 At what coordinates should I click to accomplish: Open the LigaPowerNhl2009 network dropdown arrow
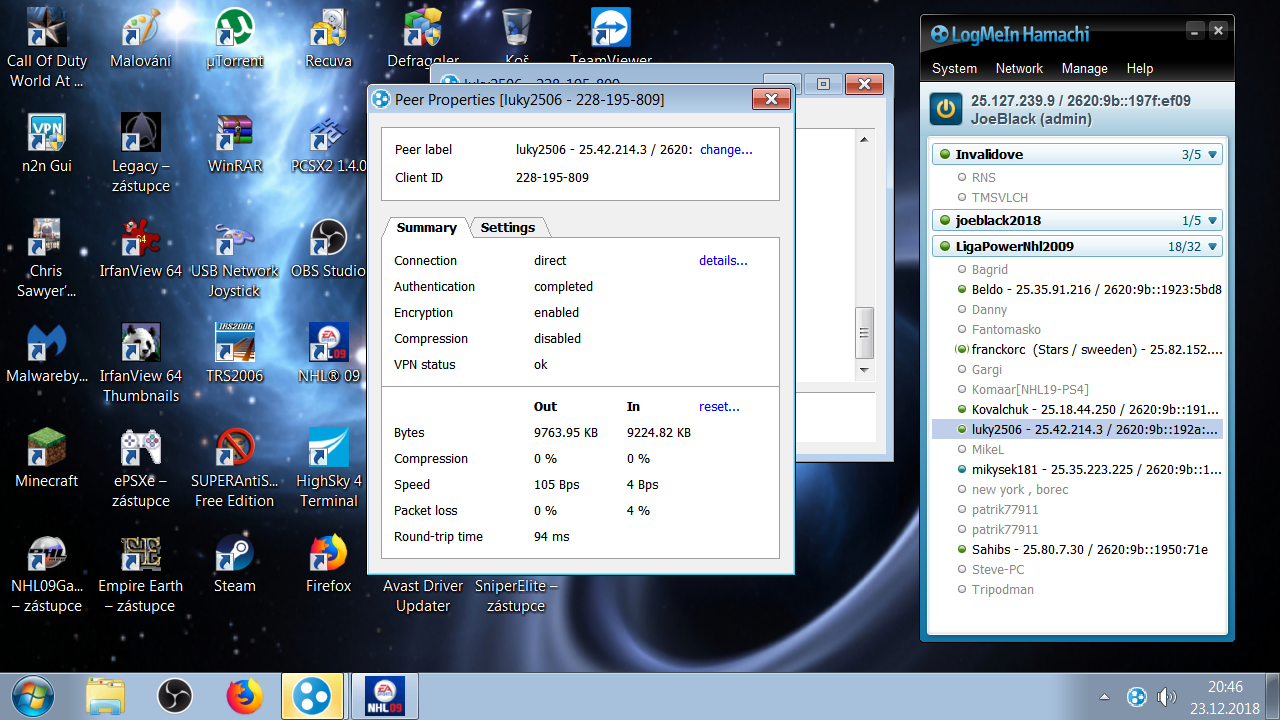tap(1212, 247)
